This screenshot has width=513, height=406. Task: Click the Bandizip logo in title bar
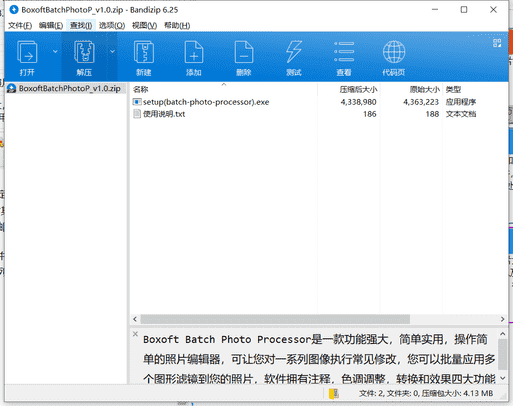14,10
